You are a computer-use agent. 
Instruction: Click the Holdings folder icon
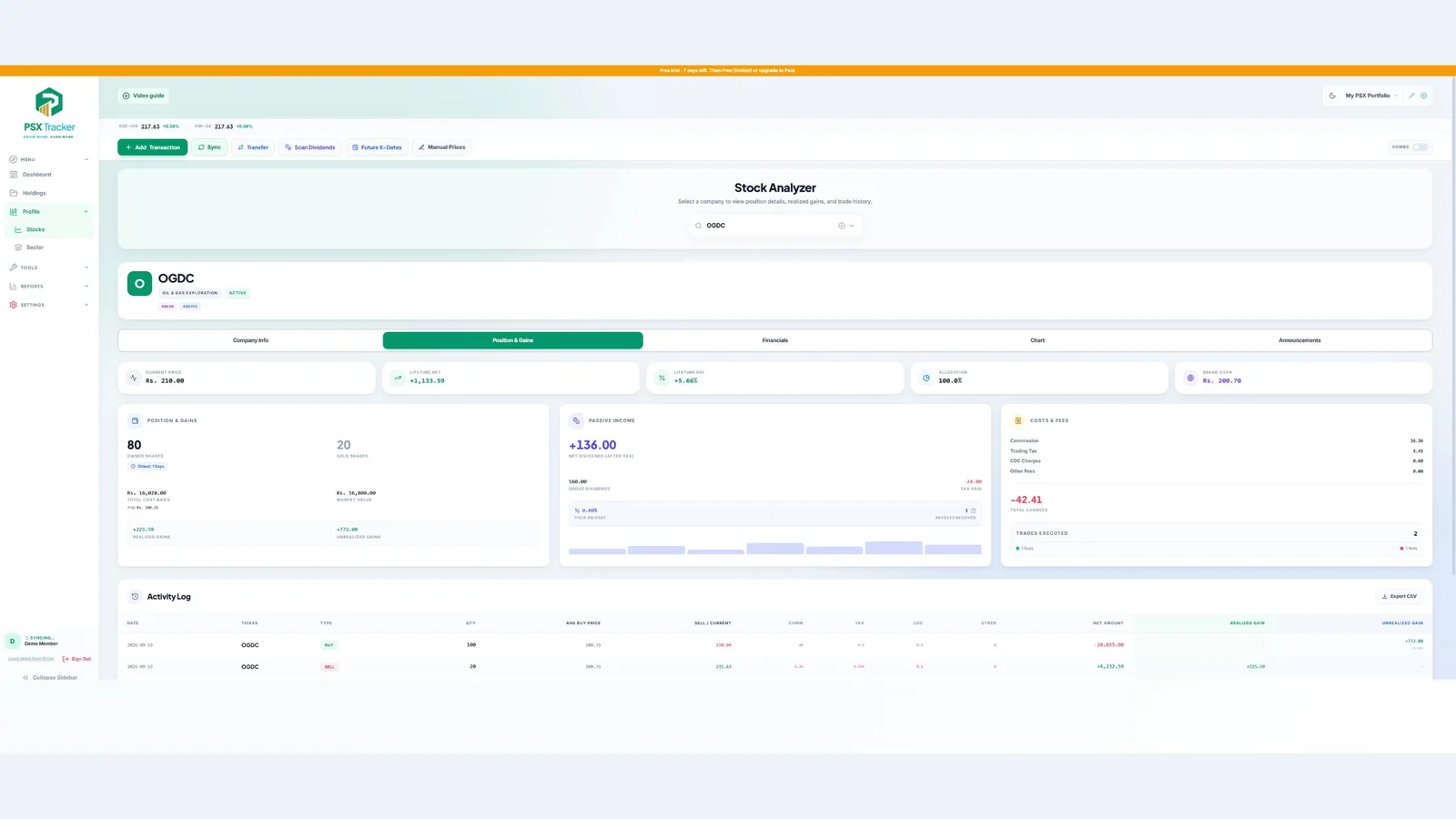[x=14, y=193]
